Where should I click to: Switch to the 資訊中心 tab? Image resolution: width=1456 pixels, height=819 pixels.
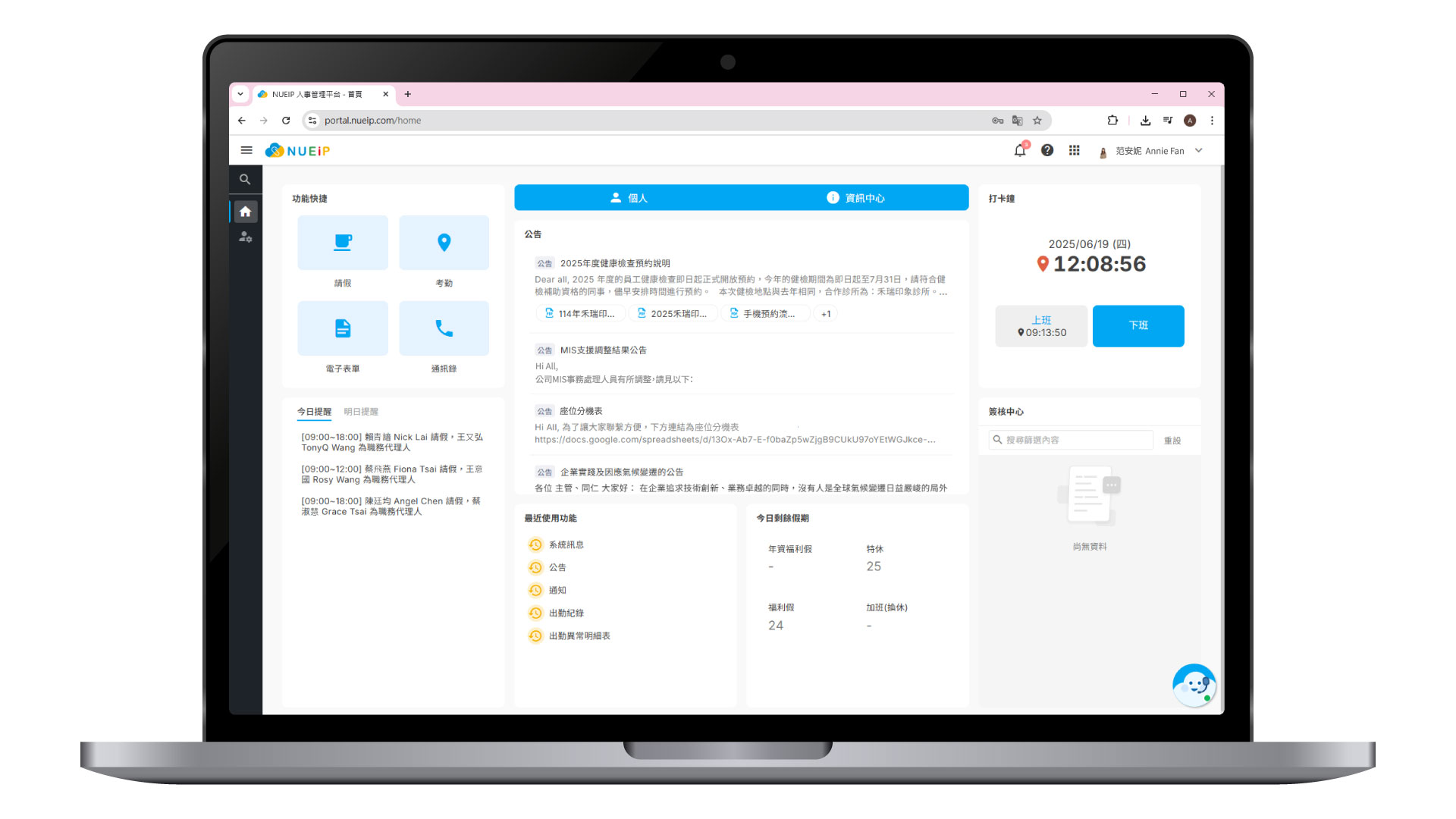[x=855, y=198]
